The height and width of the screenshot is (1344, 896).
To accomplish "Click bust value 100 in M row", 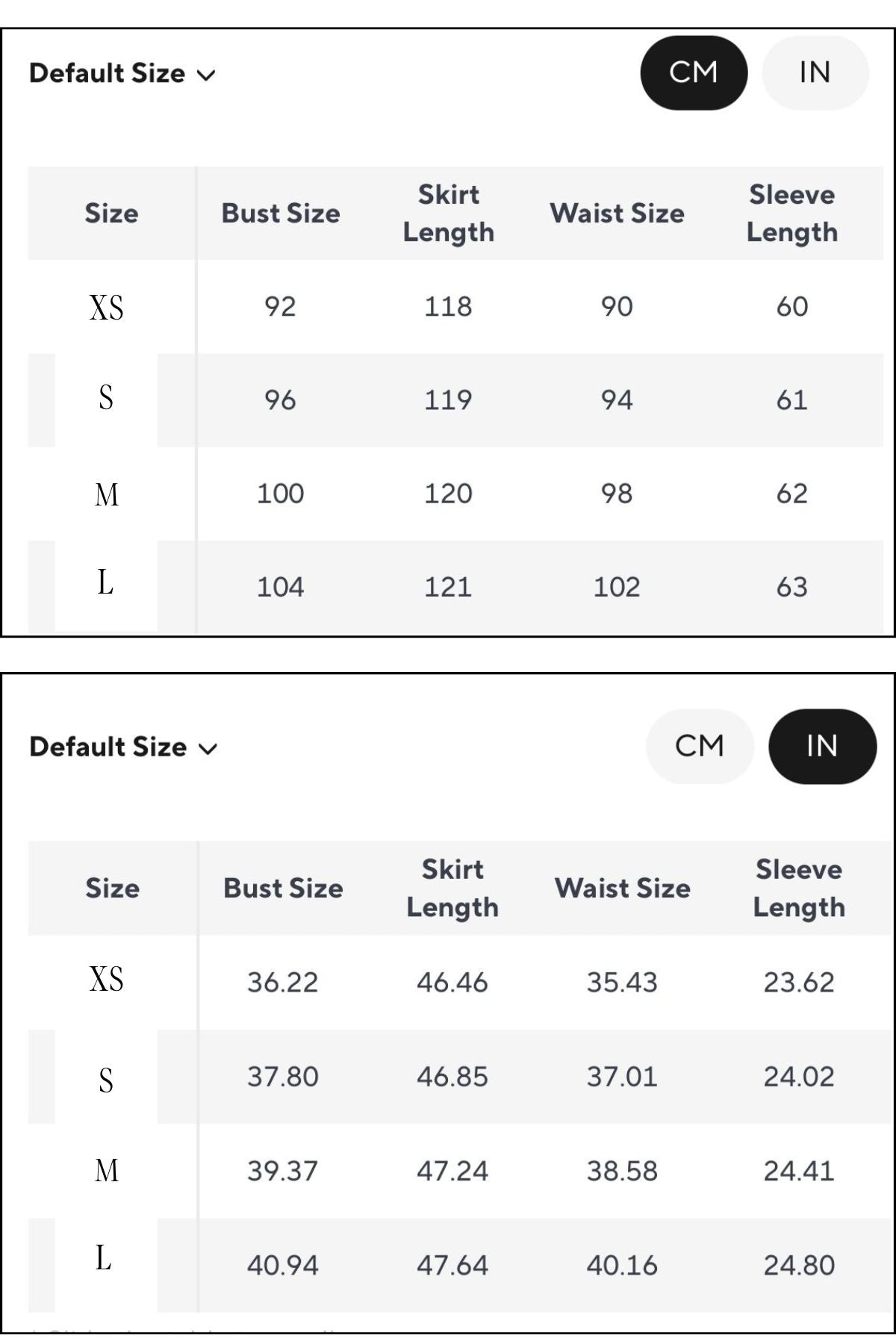I will click(280, 494).
